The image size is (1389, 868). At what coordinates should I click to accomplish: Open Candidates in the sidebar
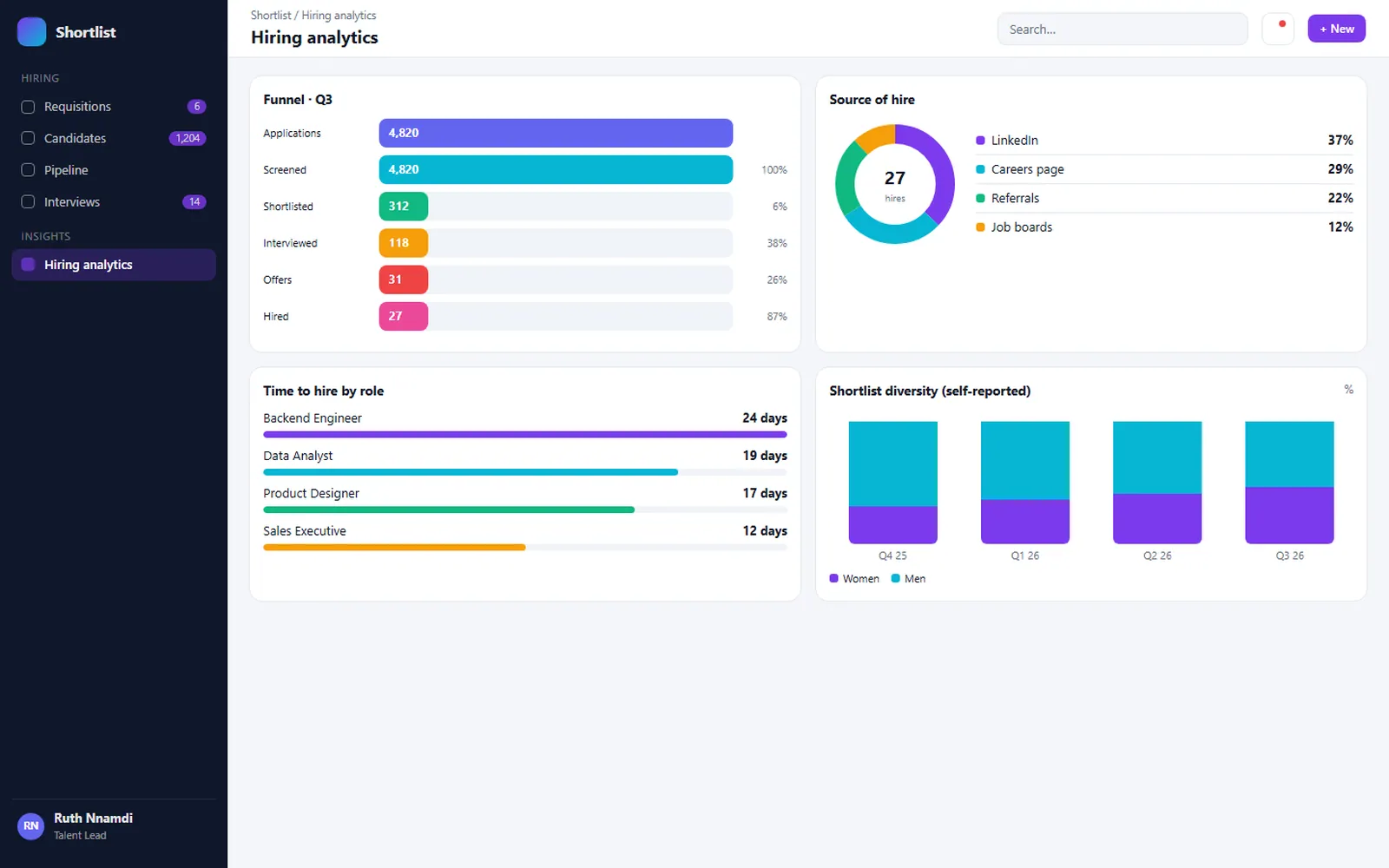pos(114,138)
